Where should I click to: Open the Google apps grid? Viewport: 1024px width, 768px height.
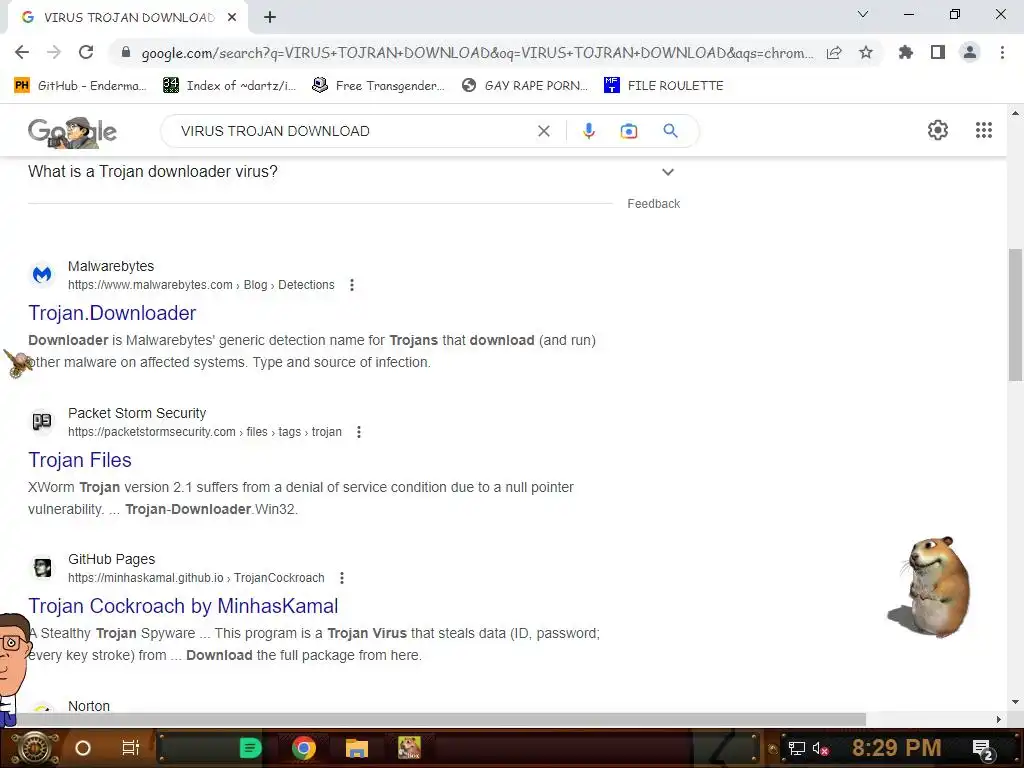point(984,130)
